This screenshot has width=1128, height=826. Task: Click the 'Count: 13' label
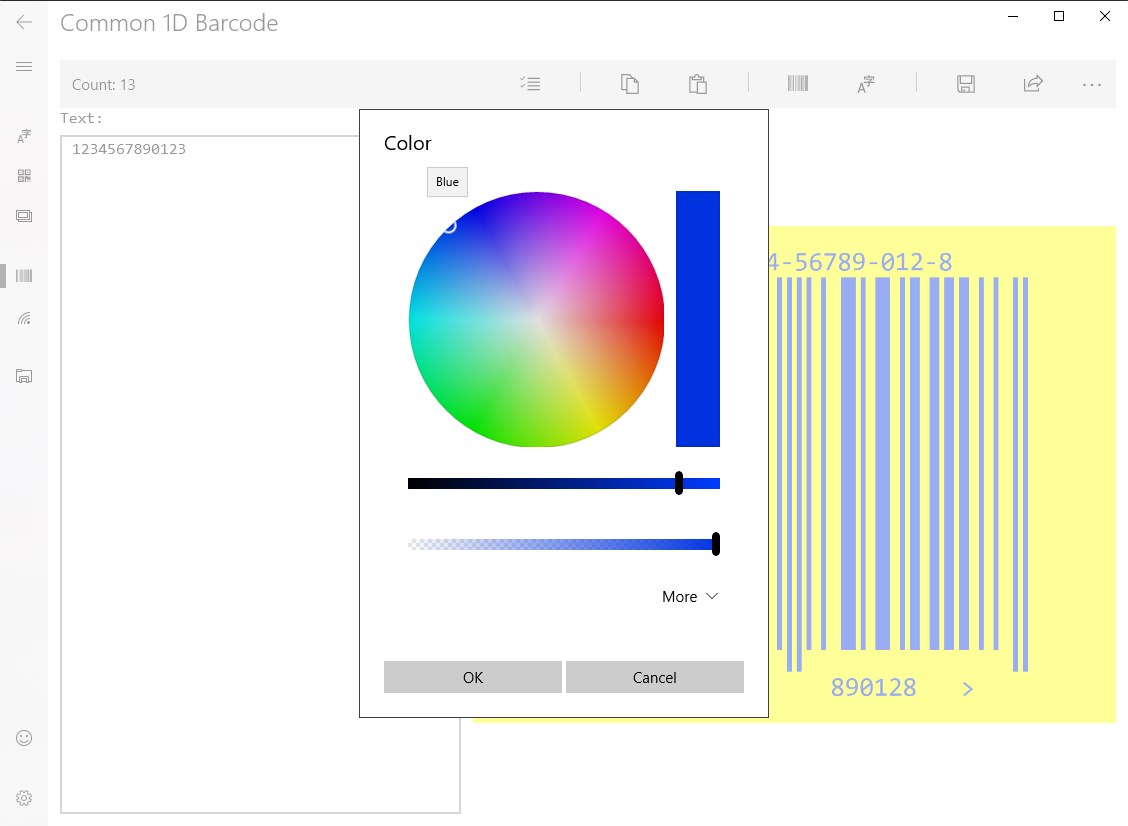104,85
